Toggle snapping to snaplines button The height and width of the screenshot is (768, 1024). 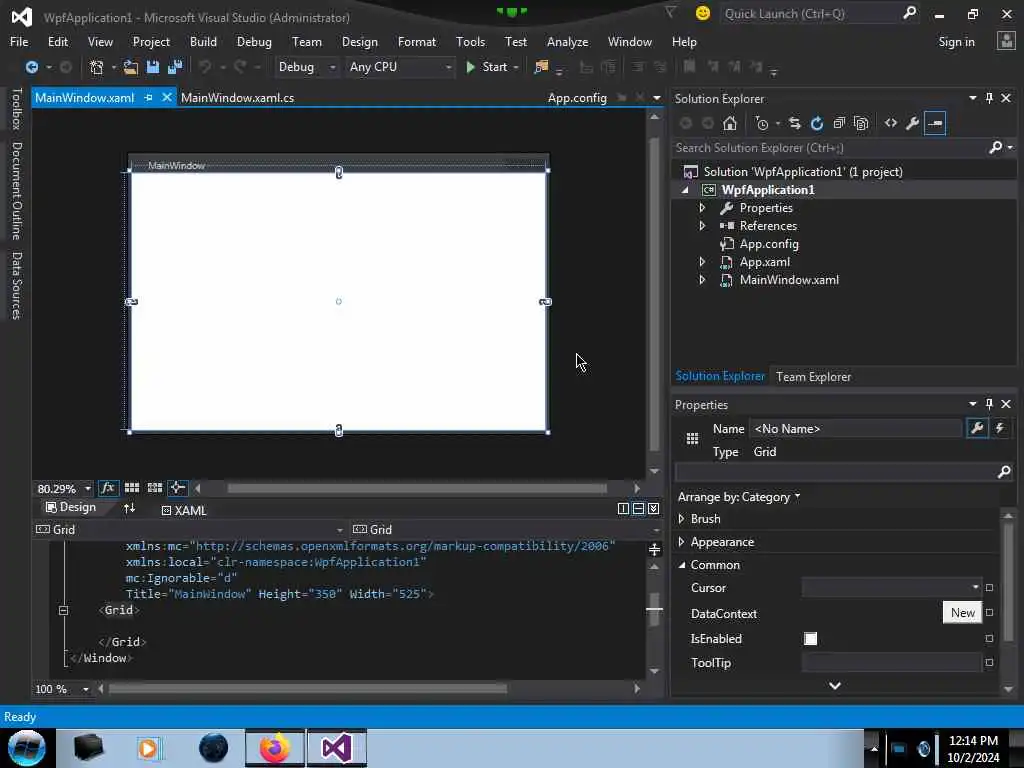click(177, 488)
